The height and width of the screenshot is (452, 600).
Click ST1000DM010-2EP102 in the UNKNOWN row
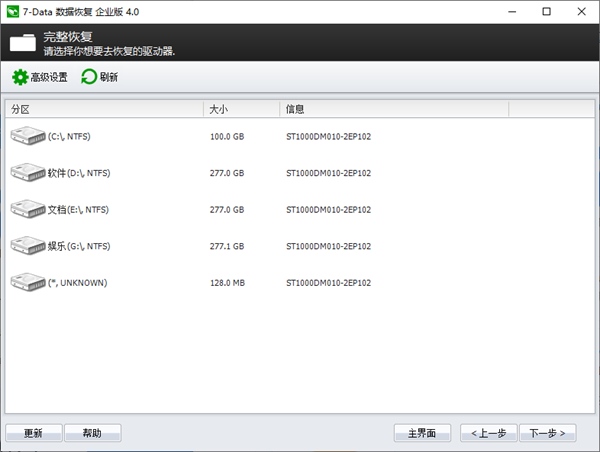pyautogui.click(x=329, y=283)
